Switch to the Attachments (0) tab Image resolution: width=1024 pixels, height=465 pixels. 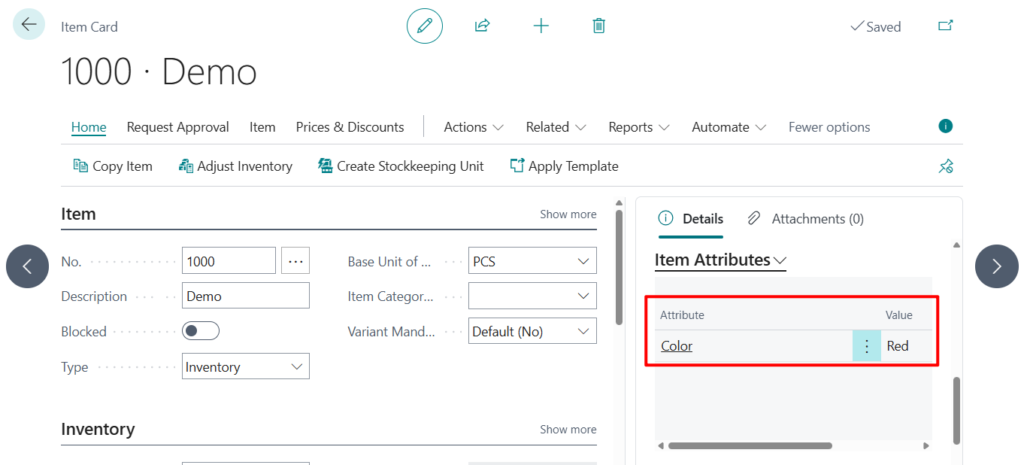[806, 218]
